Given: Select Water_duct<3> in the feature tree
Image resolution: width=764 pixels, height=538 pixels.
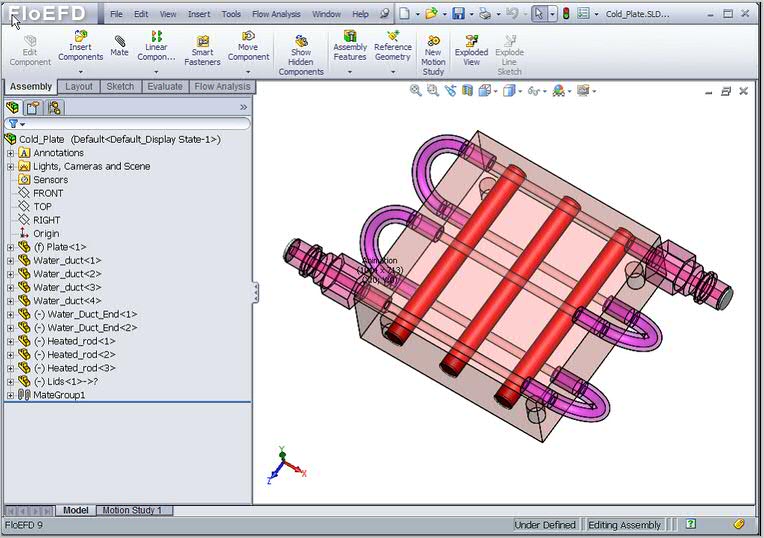Looking at the screenshot, I should [x=67, y=287].
